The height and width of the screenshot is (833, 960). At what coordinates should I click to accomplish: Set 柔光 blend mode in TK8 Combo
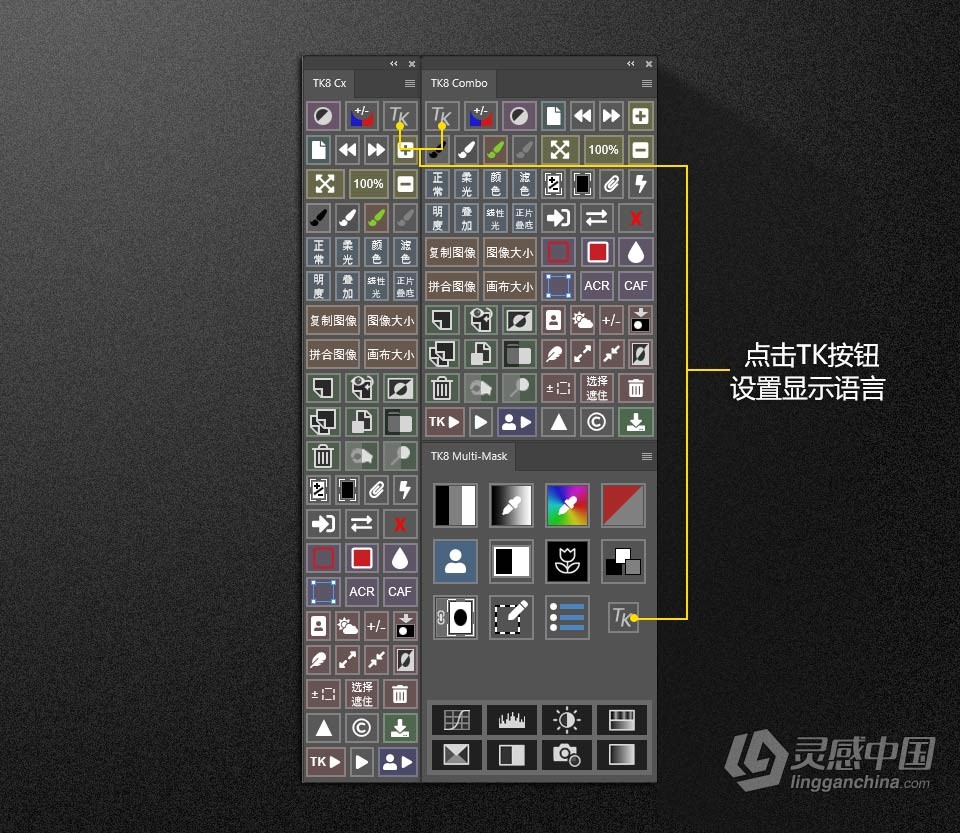pos(467,184)
